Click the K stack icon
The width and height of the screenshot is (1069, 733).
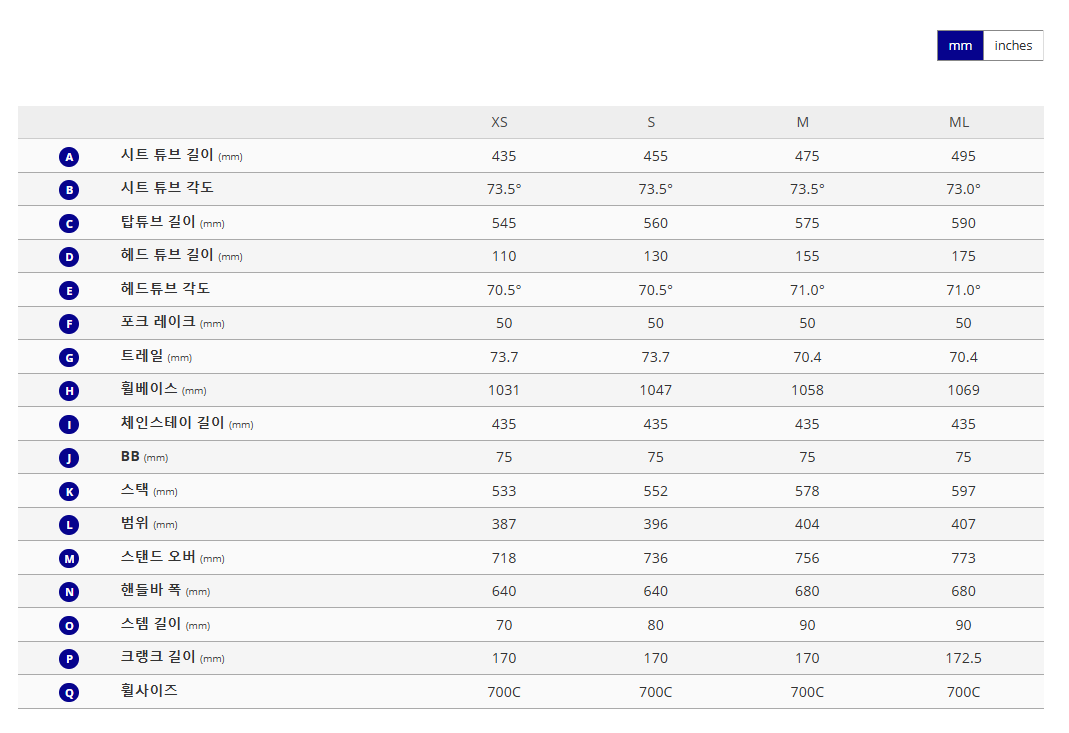(69, 492)
